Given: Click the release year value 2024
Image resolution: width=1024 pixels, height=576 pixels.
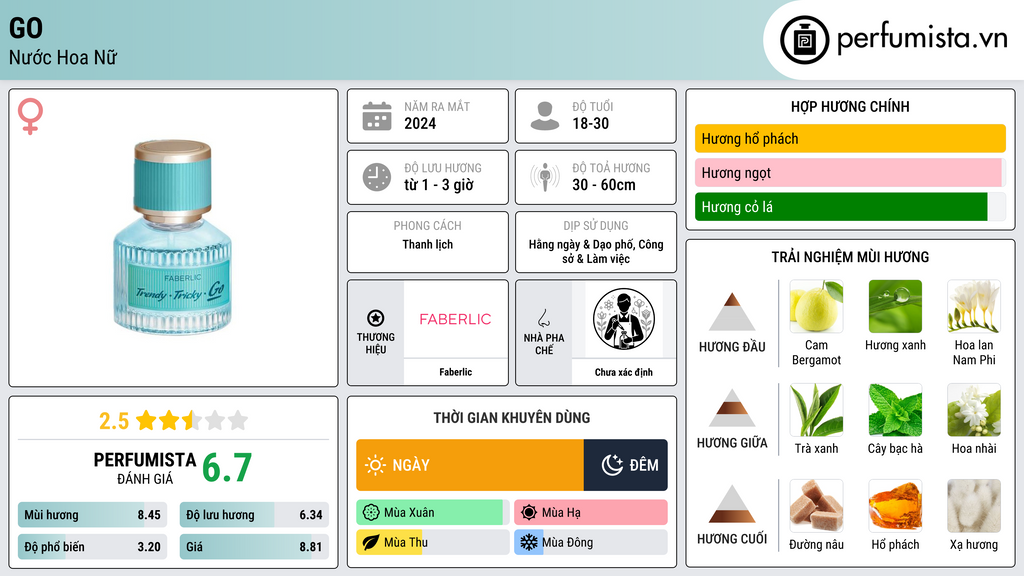Looking at the screenshot, I should pos(420,123).
